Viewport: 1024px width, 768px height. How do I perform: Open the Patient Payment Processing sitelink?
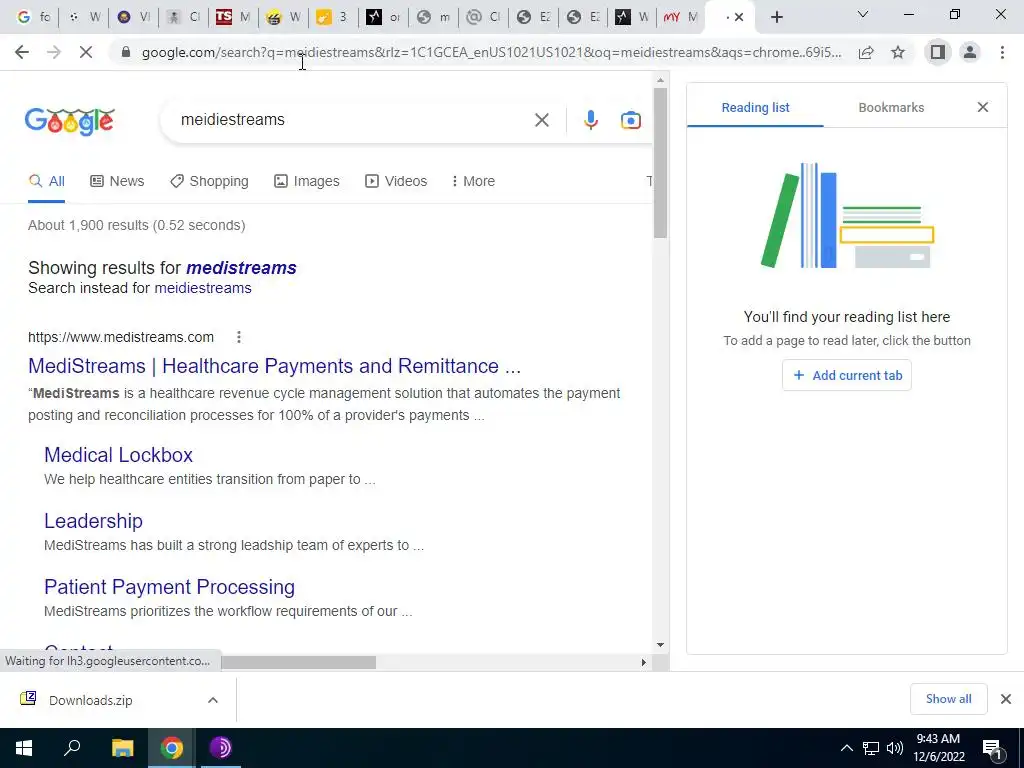[169, 587]
